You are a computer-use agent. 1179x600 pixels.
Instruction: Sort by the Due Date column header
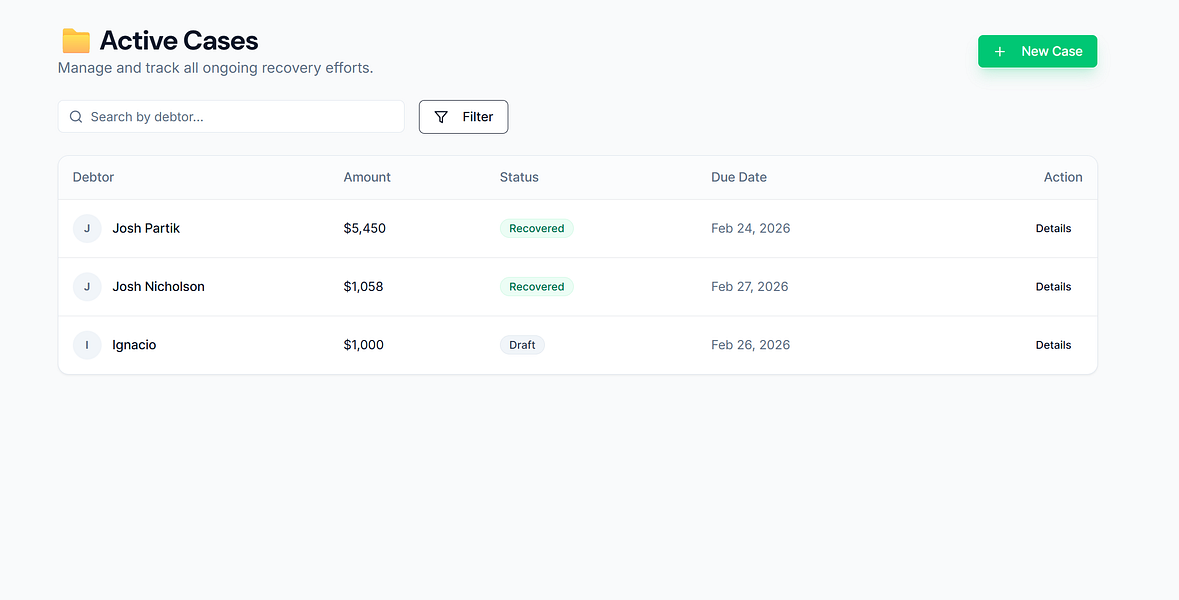coord(739,177)
